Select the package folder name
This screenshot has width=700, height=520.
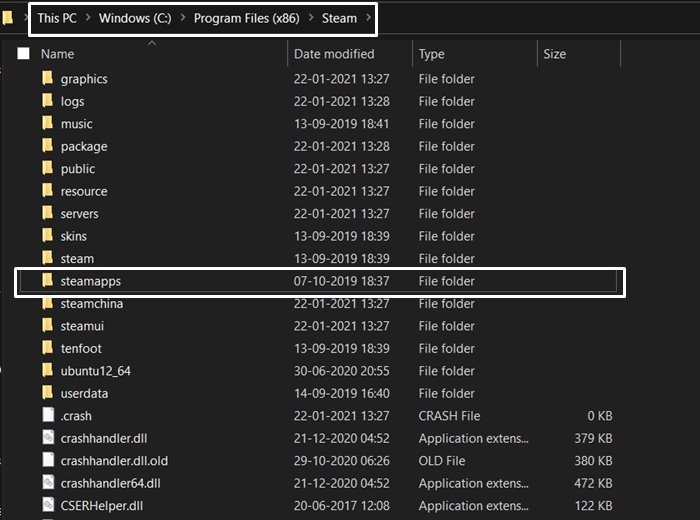coord(84,147)
